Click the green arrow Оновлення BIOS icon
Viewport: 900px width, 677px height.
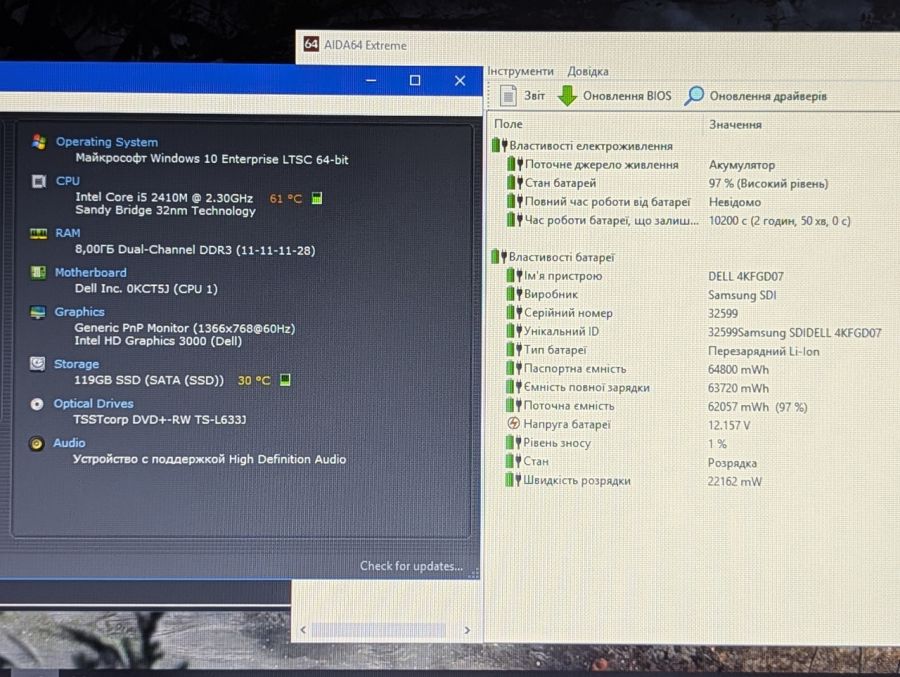tap(567, 95)
